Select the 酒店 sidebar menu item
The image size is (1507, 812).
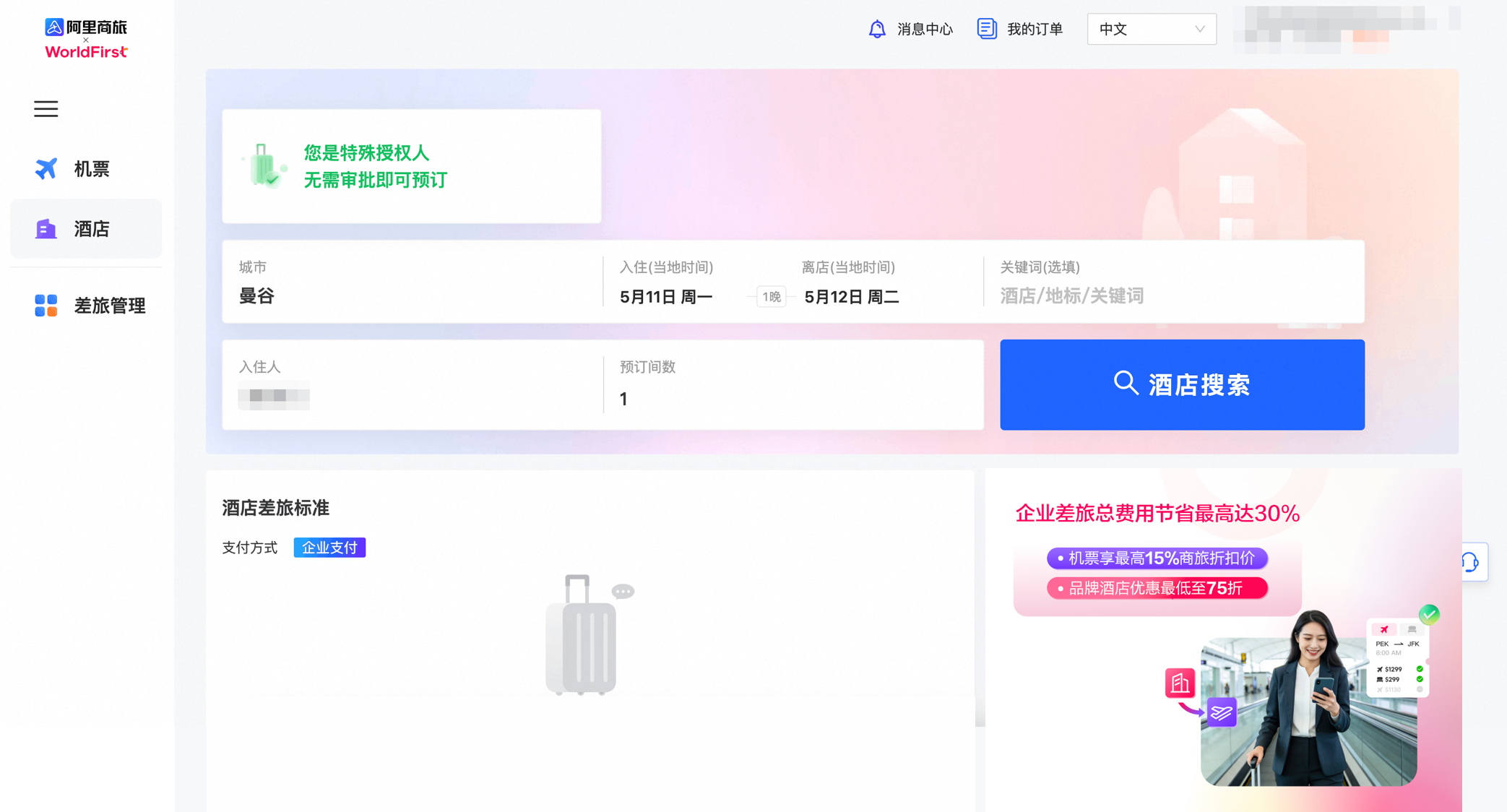tap(92, 229)
